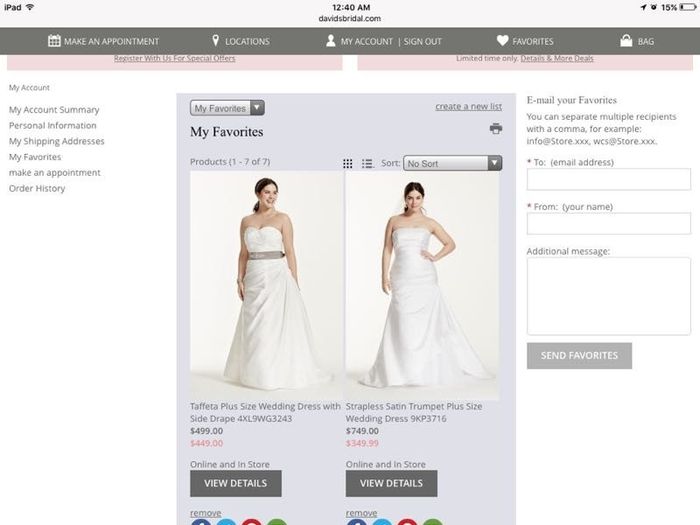Image resolution: width=700 pixels, height=525 pixels.
Task: Open the My Favorites list dropdown
Action: [x=227, y=108]
